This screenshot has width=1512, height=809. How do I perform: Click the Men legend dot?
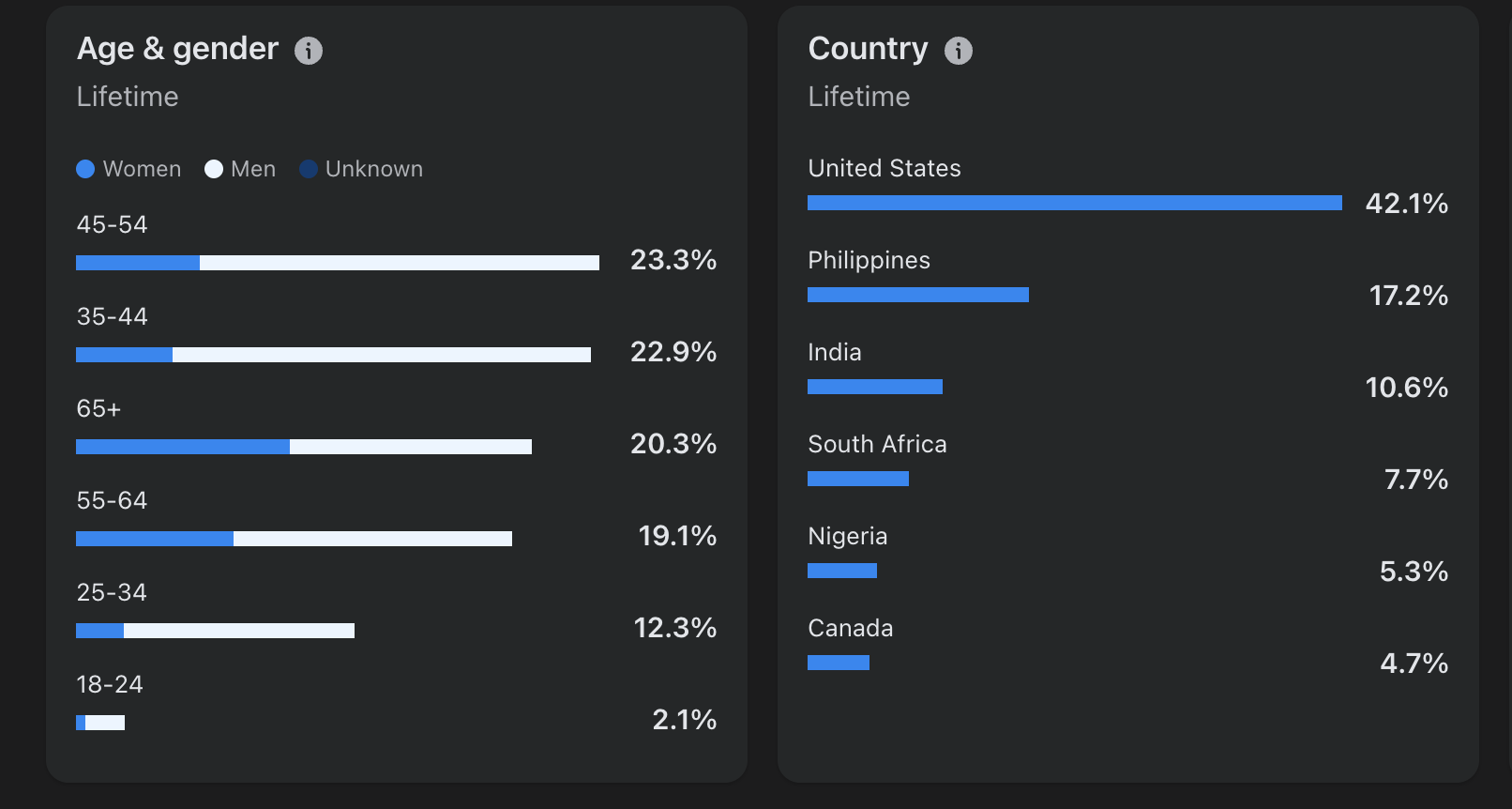click(x=214, y=169)
